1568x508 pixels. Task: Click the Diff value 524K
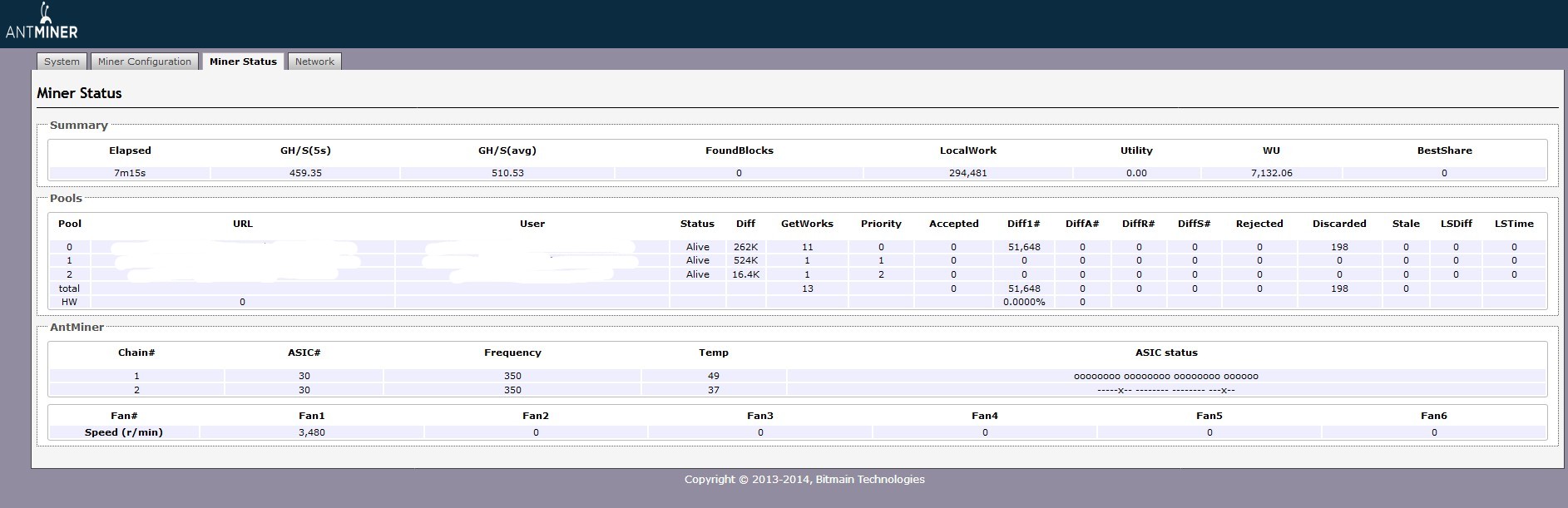coord(745,260)
